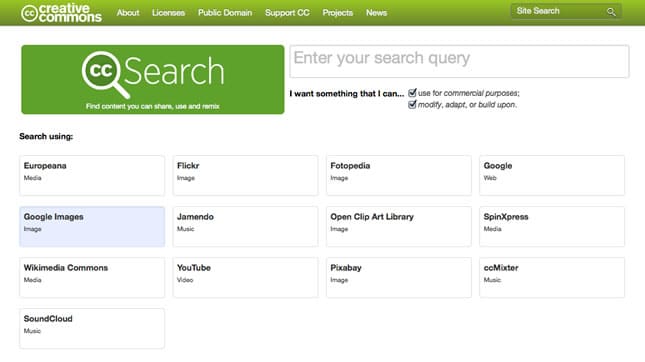Screen dimensions: 645x362
Task: Click the 'Search using:' label
Action: coord(46,137)
